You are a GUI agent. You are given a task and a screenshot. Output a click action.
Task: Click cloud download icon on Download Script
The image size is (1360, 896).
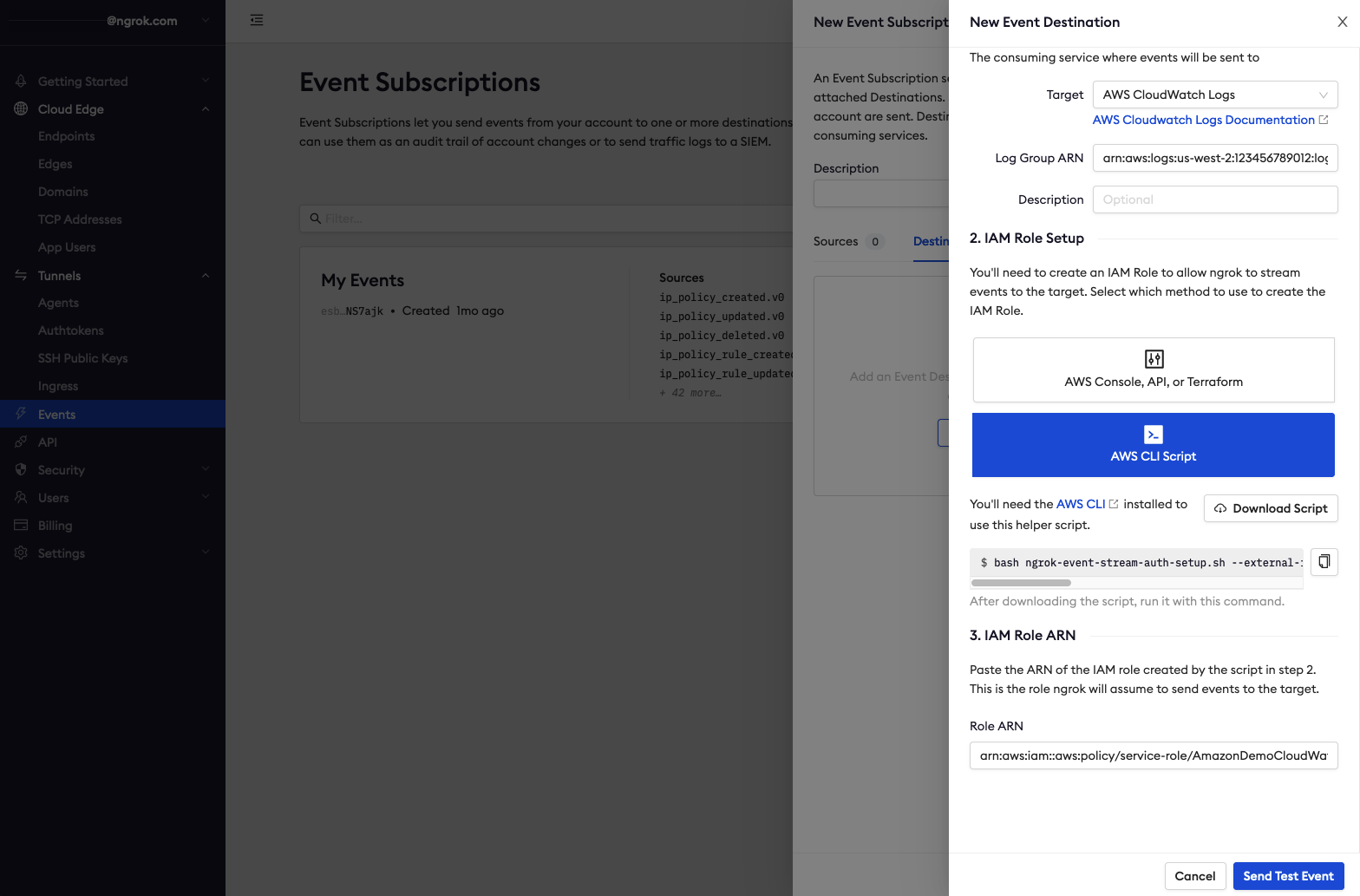coord(1220,508)
